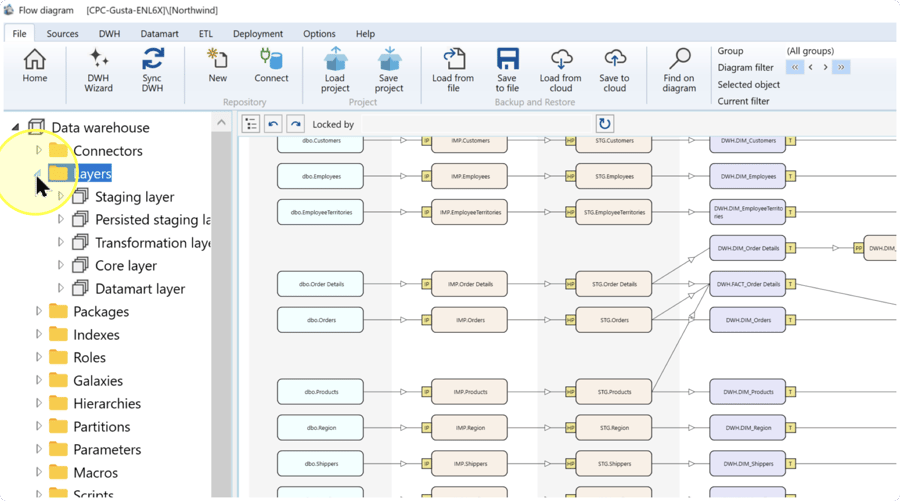Viewport: 900px width, 501px height.
Task: Select the dbo.Customers source node
Action: point(320,144)
